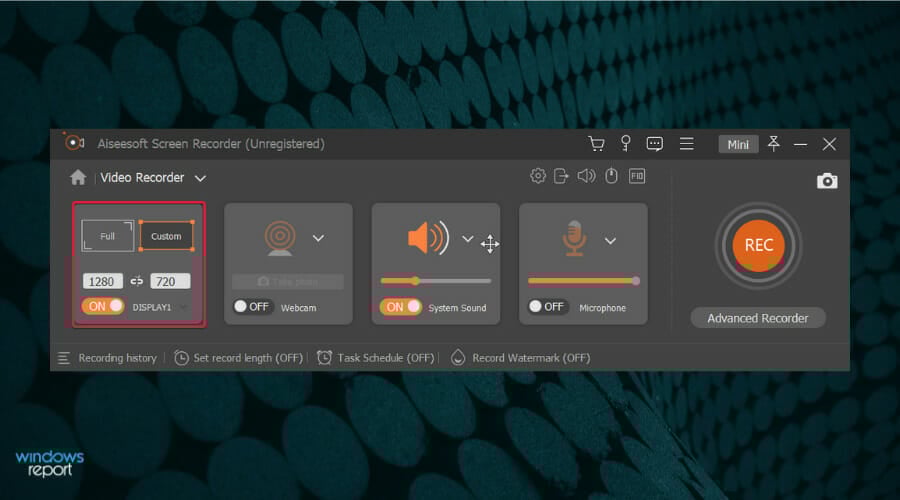Image resolution: width=900 pixels, height=500 pixels.
Task: Click the aspect ratio lock link icon
Action: point(137,281)
